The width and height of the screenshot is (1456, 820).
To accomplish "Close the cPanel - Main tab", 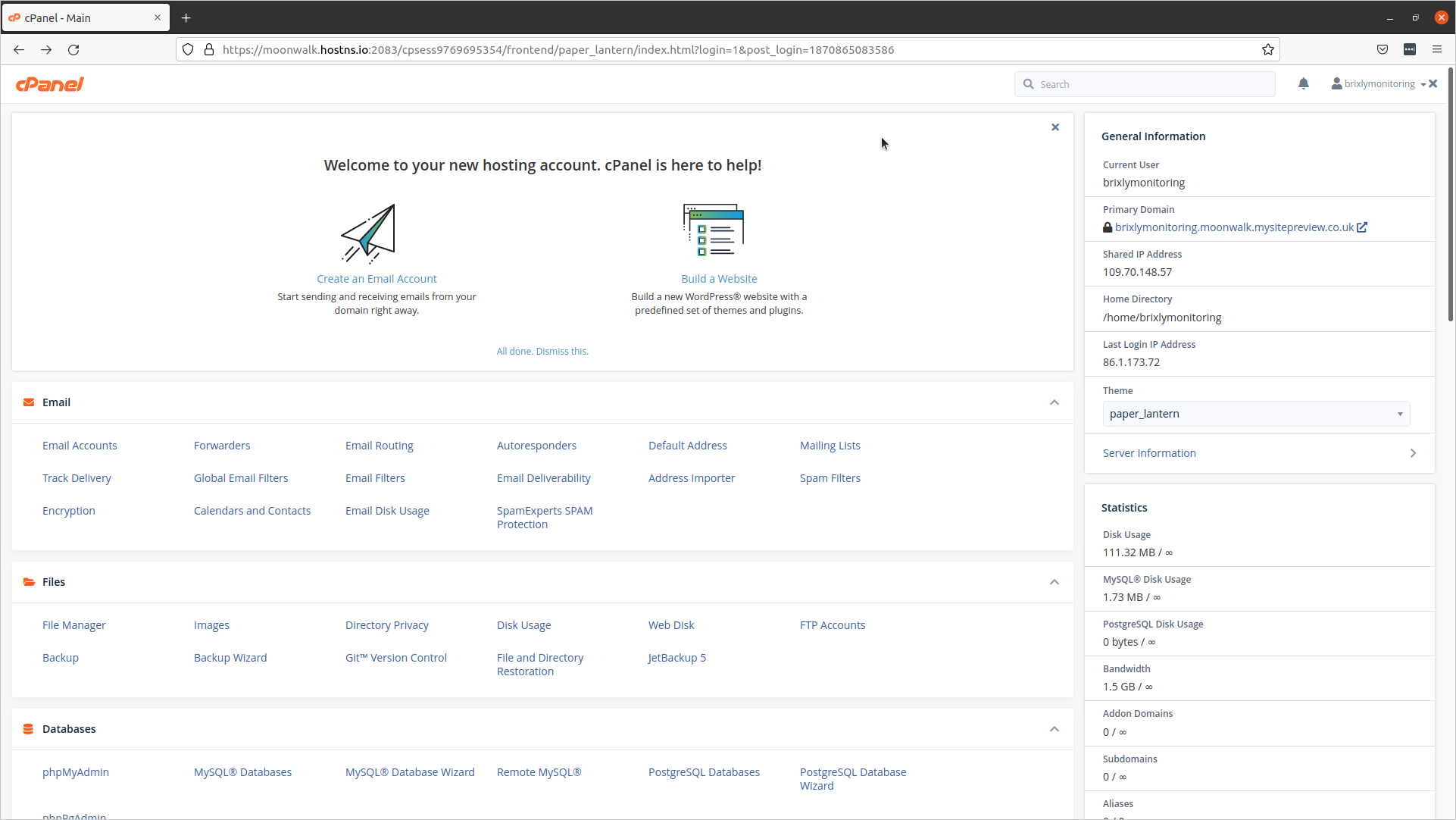I will point(158,17).
